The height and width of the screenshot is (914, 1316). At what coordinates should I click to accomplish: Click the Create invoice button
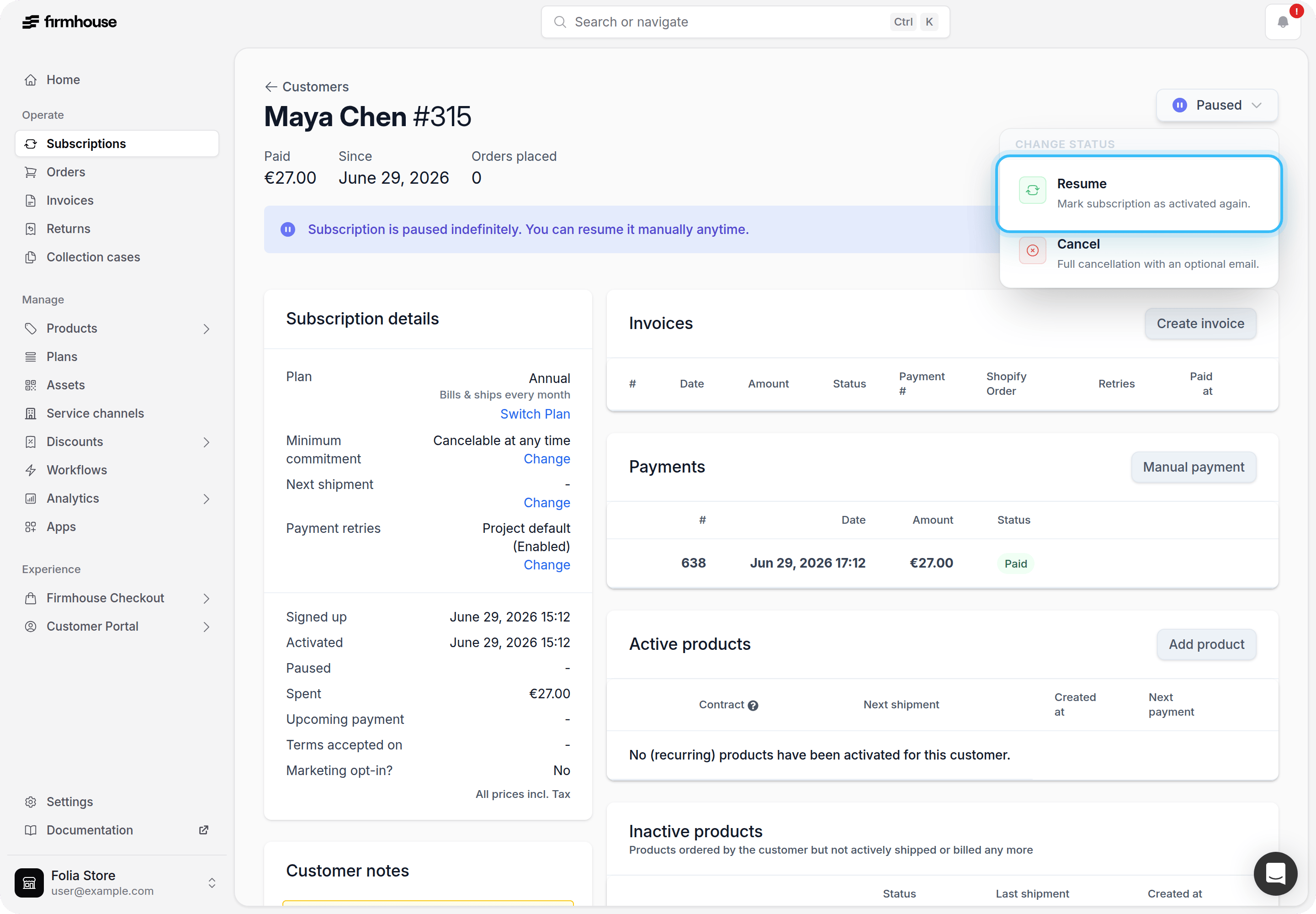click(1200, 324)
